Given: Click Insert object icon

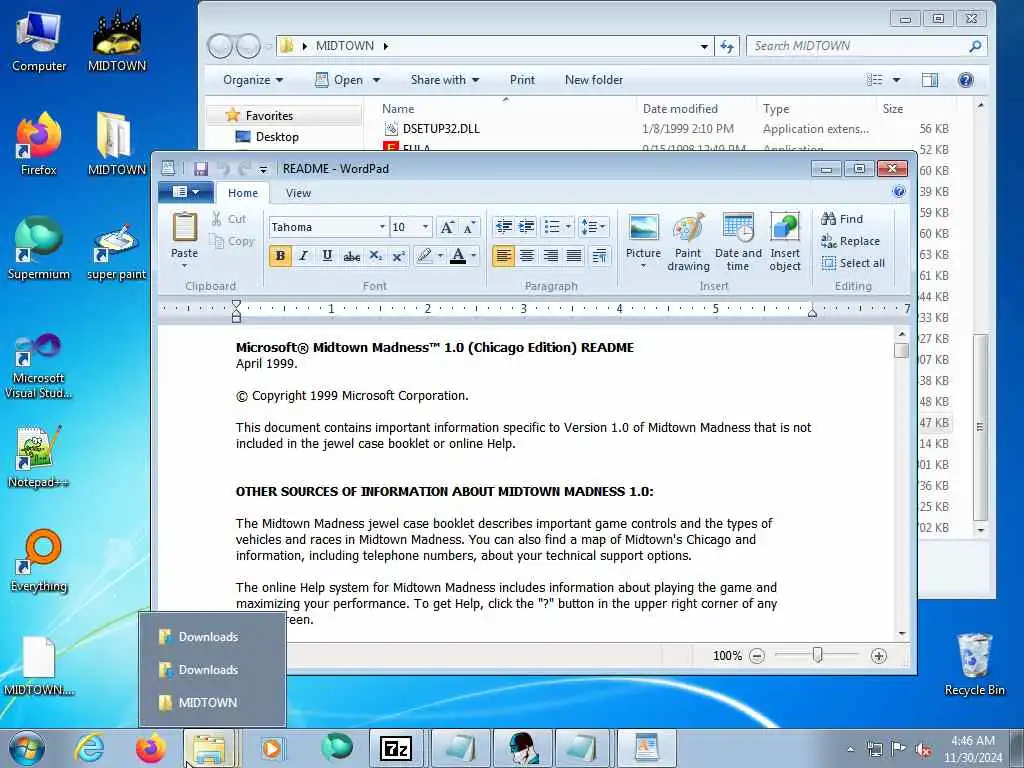Looking at the screenshot, I should [x=785, y=228].
